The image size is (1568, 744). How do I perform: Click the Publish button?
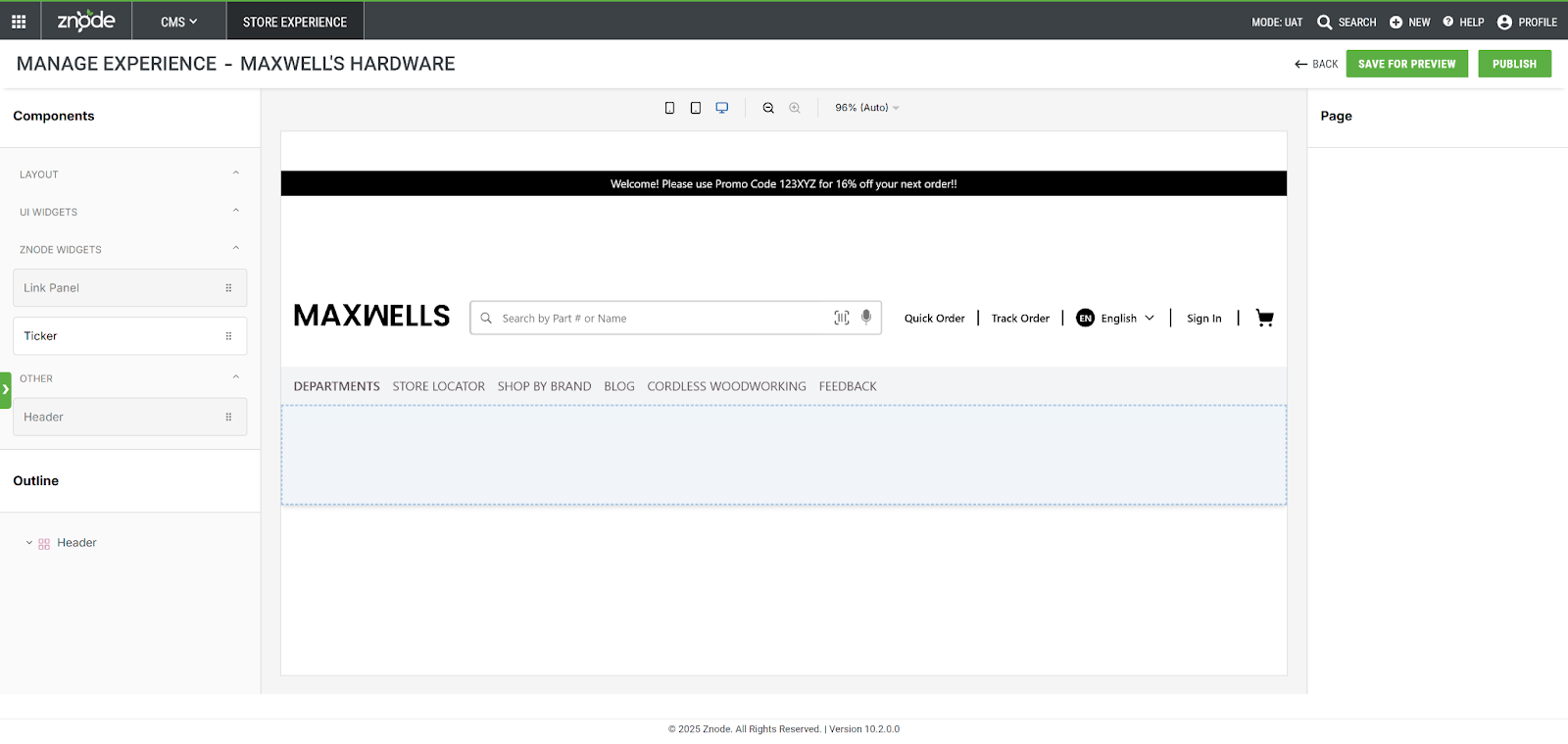click(x=1514, y=64)
